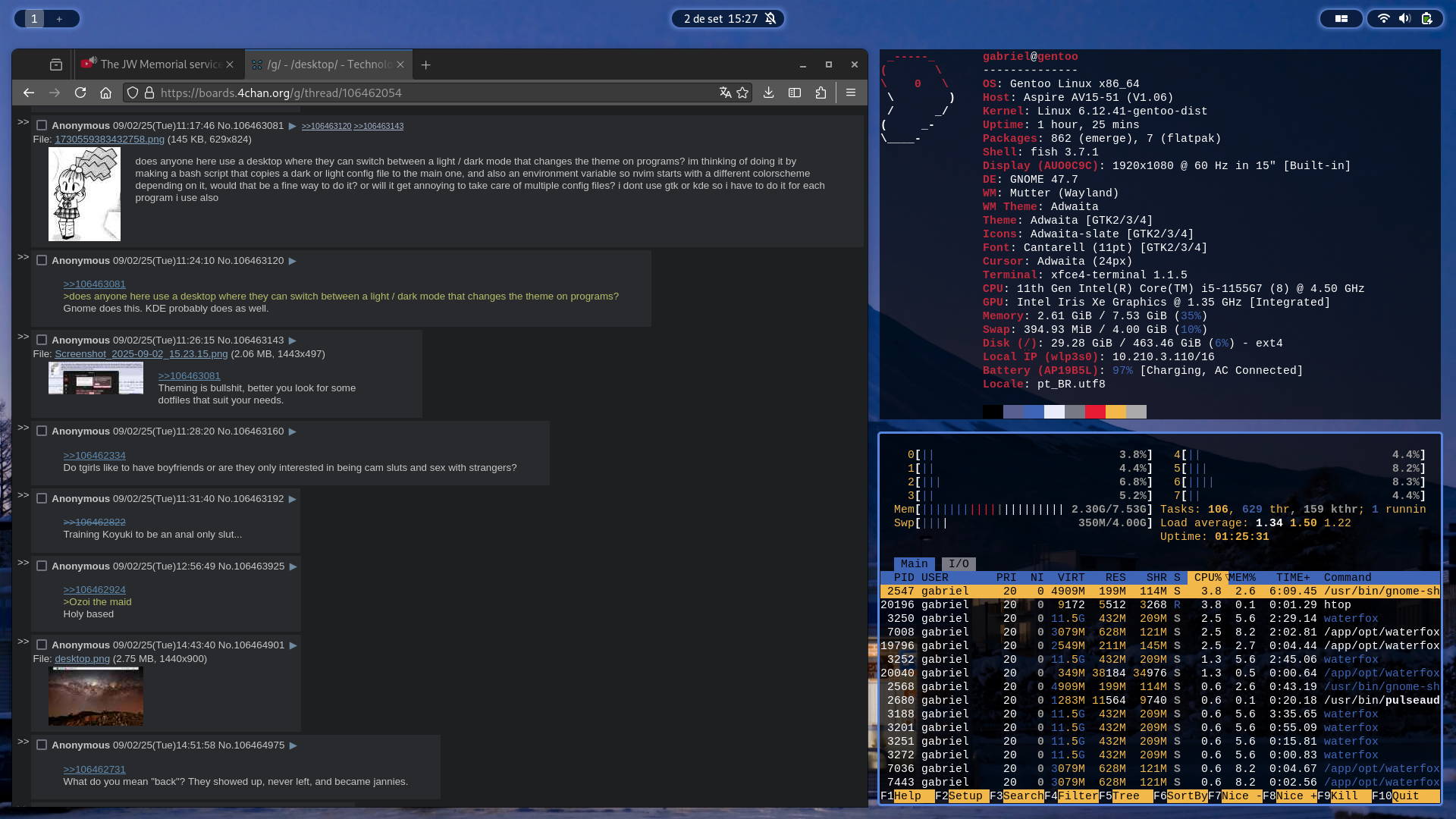Open the Extensions puzzle icon
Screen dimensions: 1456x819
821,93
